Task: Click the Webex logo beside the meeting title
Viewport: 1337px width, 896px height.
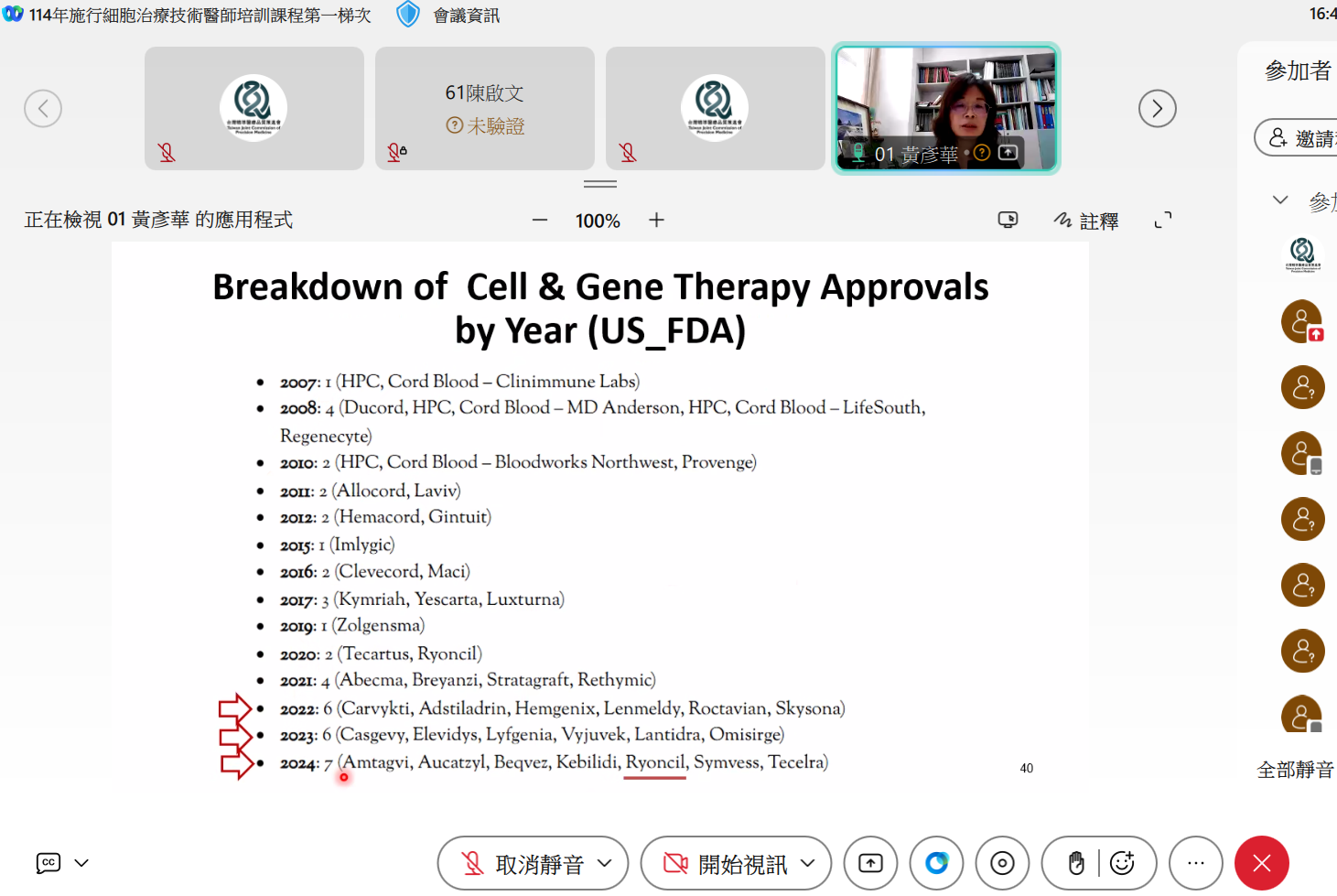Action: [13, 15]
